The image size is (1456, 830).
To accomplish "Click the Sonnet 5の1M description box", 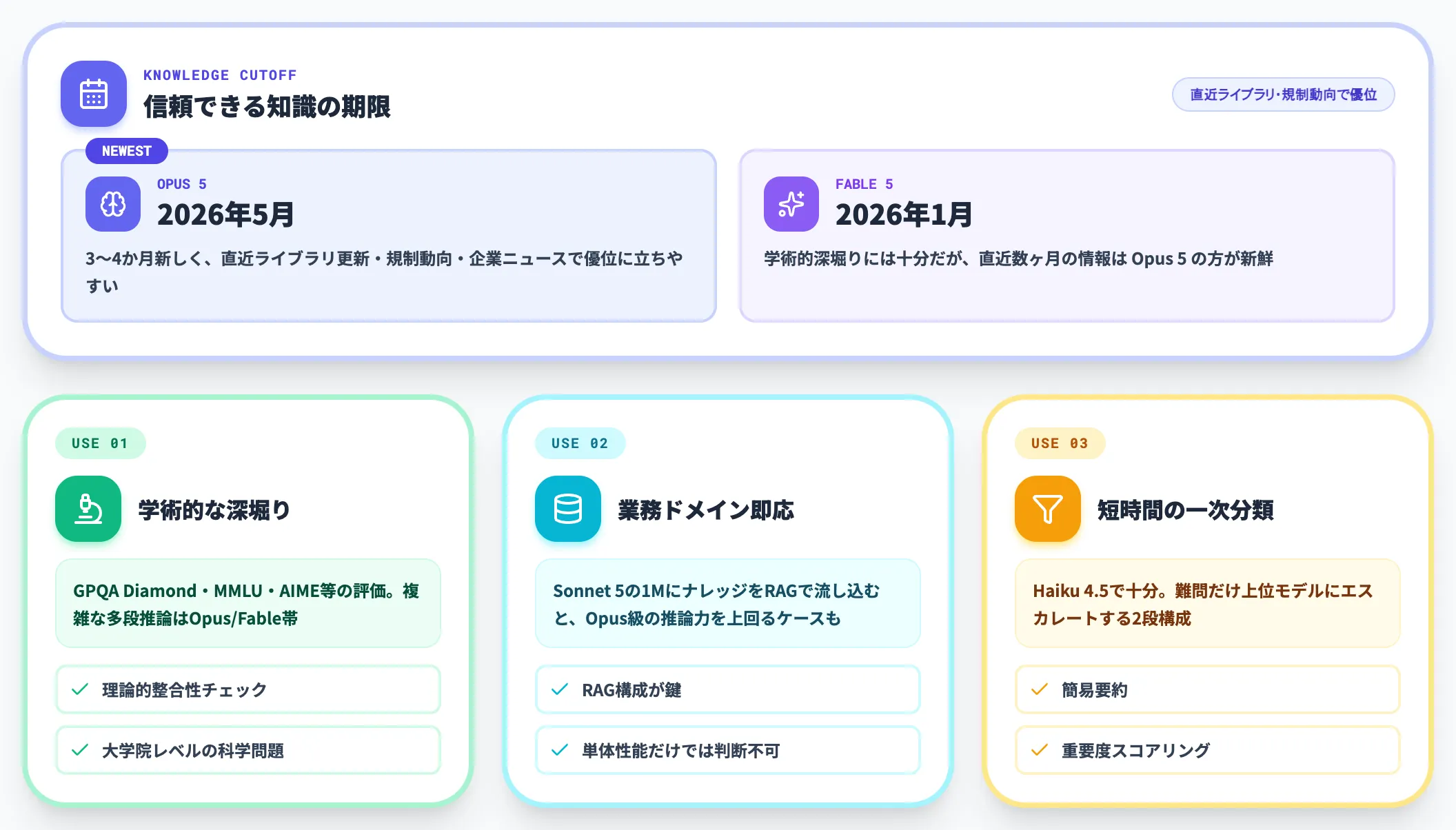I will coord(728,603).
